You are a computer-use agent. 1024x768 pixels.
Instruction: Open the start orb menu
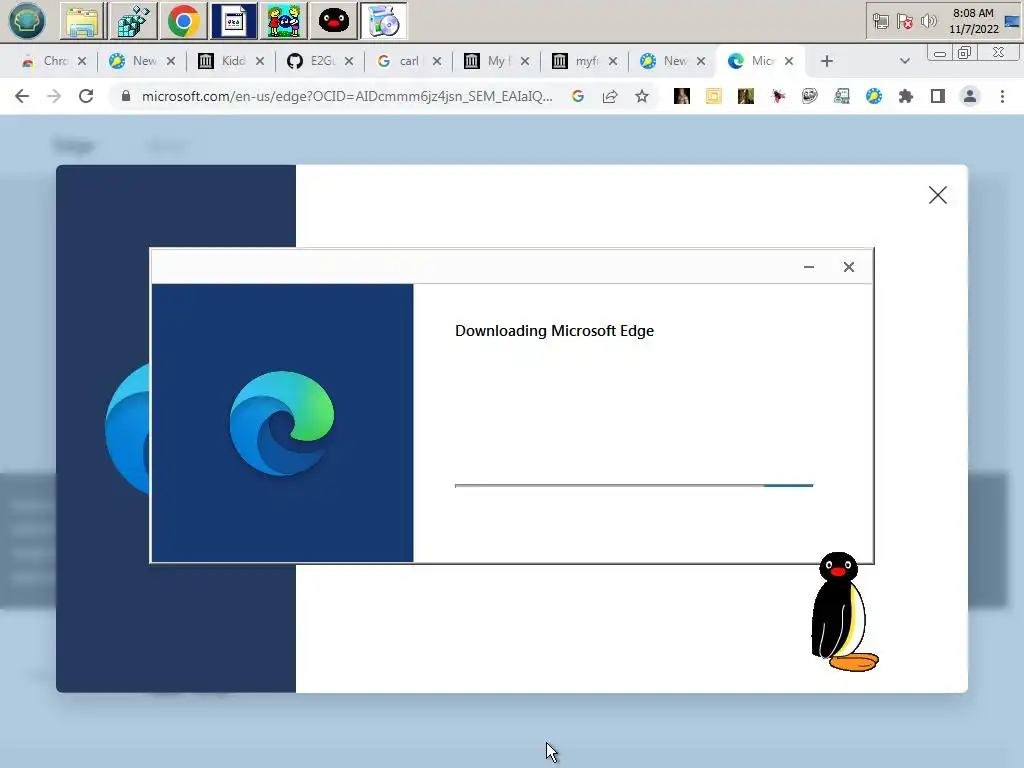click(26, 21)
